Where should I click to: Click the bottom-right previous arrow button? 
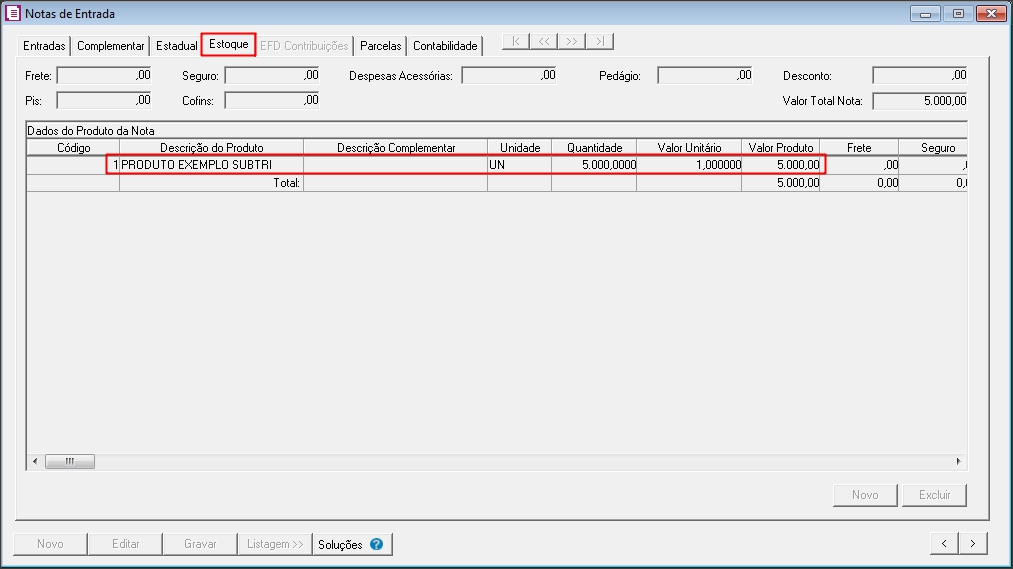tap(944, 544)
